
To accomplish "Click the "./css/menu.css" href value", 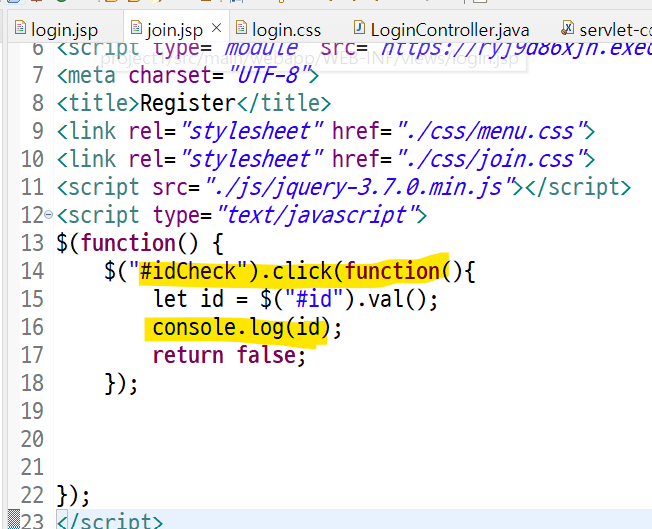I will pos(491,131).
